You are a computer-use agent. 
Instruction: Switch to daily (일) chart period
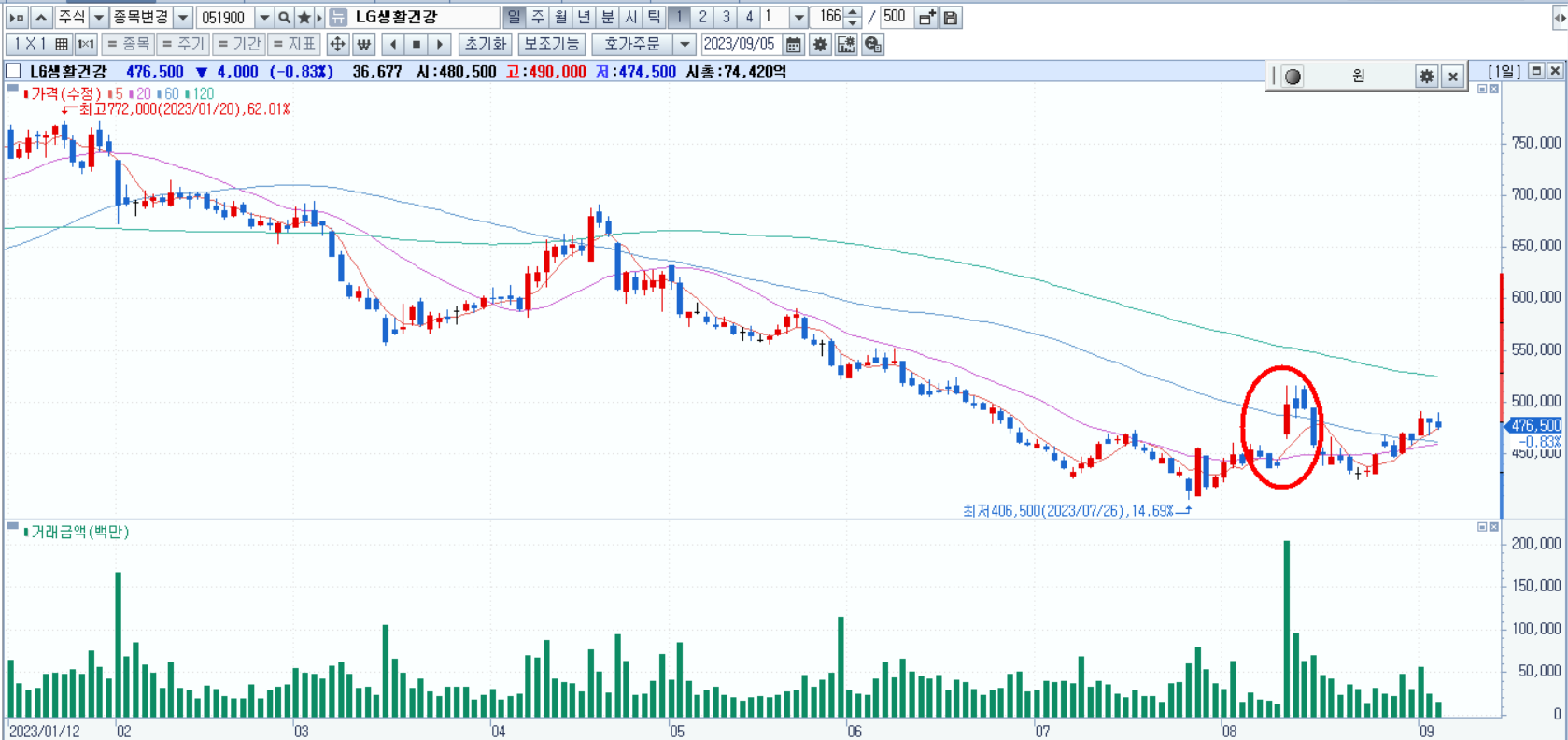(514, 17)
